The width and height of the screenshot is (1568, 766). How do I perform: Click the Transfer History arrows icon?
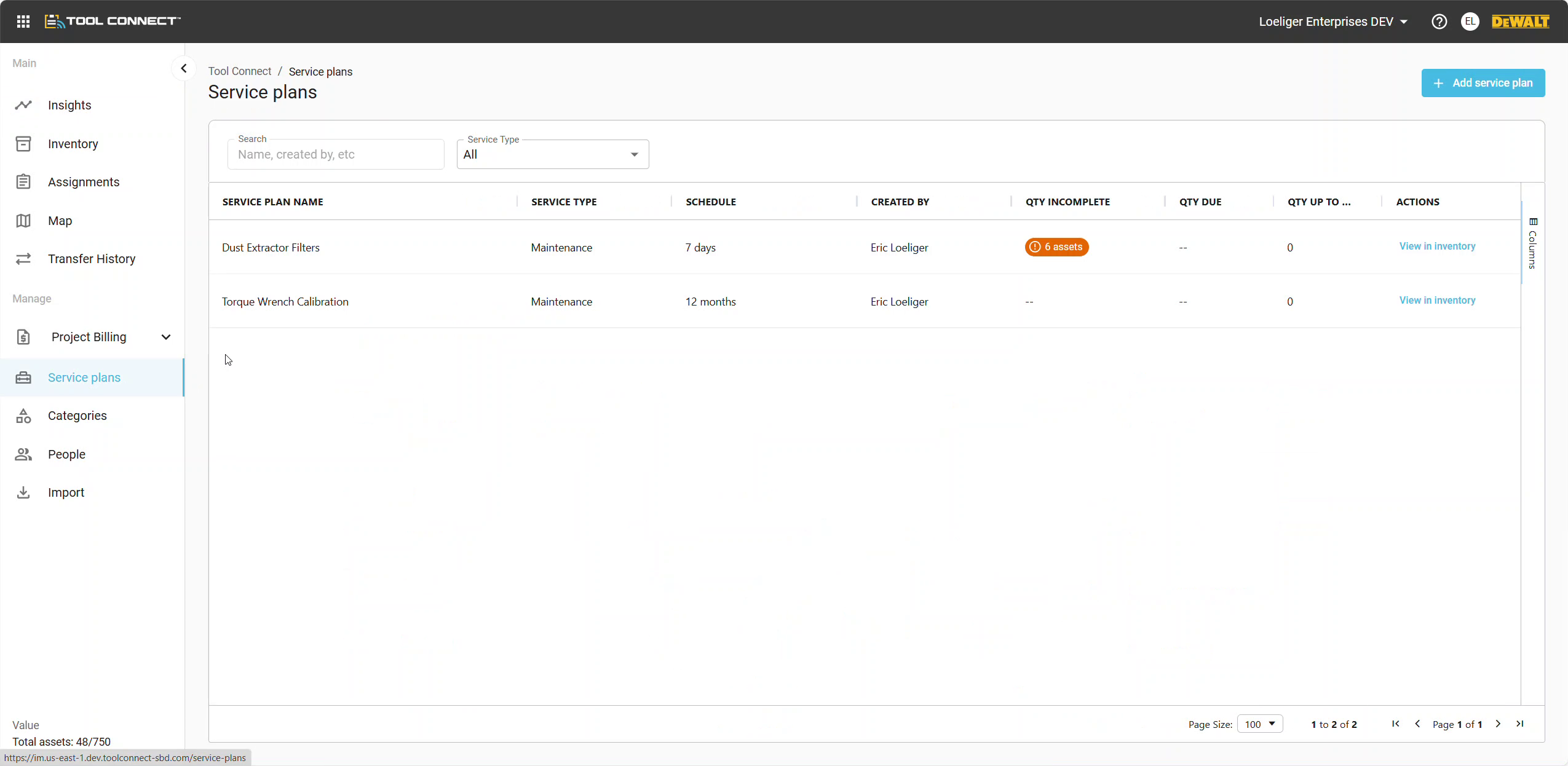click(23, 259)
